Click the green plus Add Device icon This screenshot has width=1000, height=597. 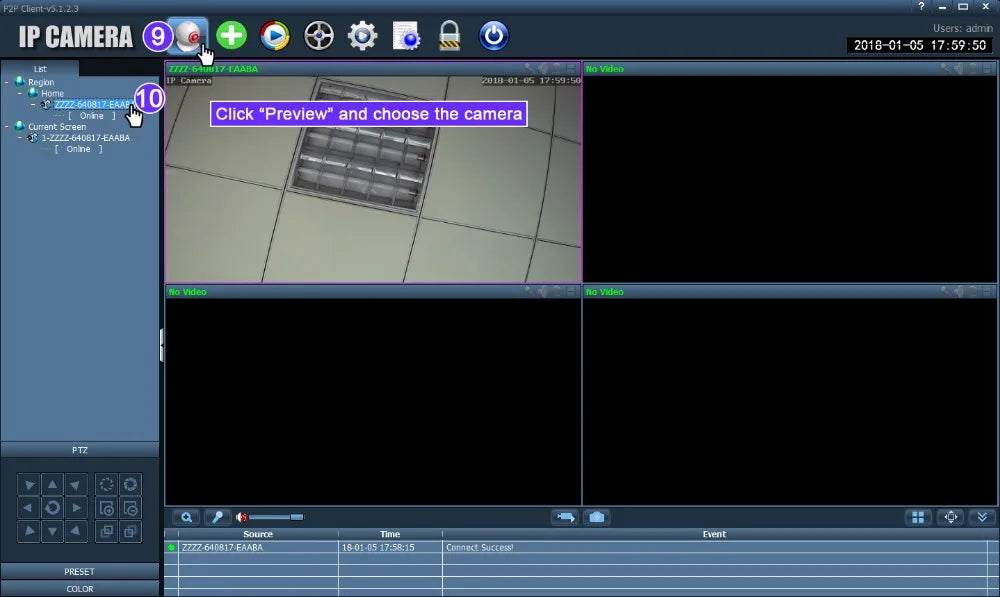232,35
